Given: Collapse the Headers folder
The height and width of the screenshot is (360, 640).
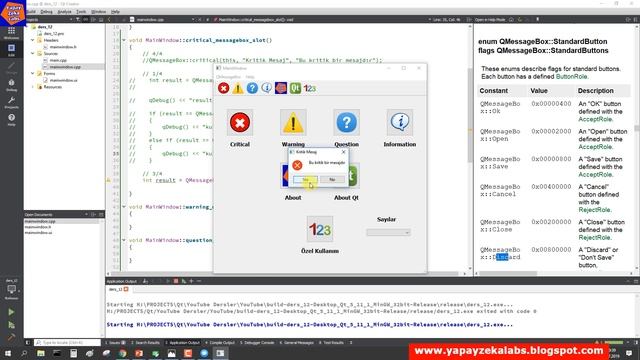Looking at the screenshot, I should (33, 40).
